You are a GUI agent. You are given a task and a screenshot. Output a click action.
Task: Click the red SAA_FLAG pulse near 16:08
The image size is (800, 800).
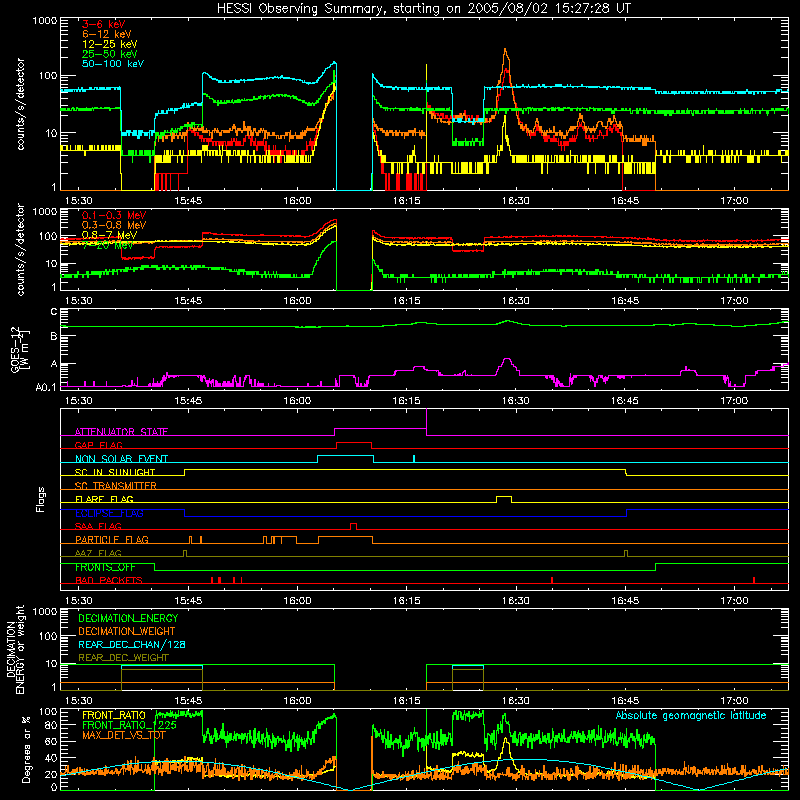click(x=354, y=526)
